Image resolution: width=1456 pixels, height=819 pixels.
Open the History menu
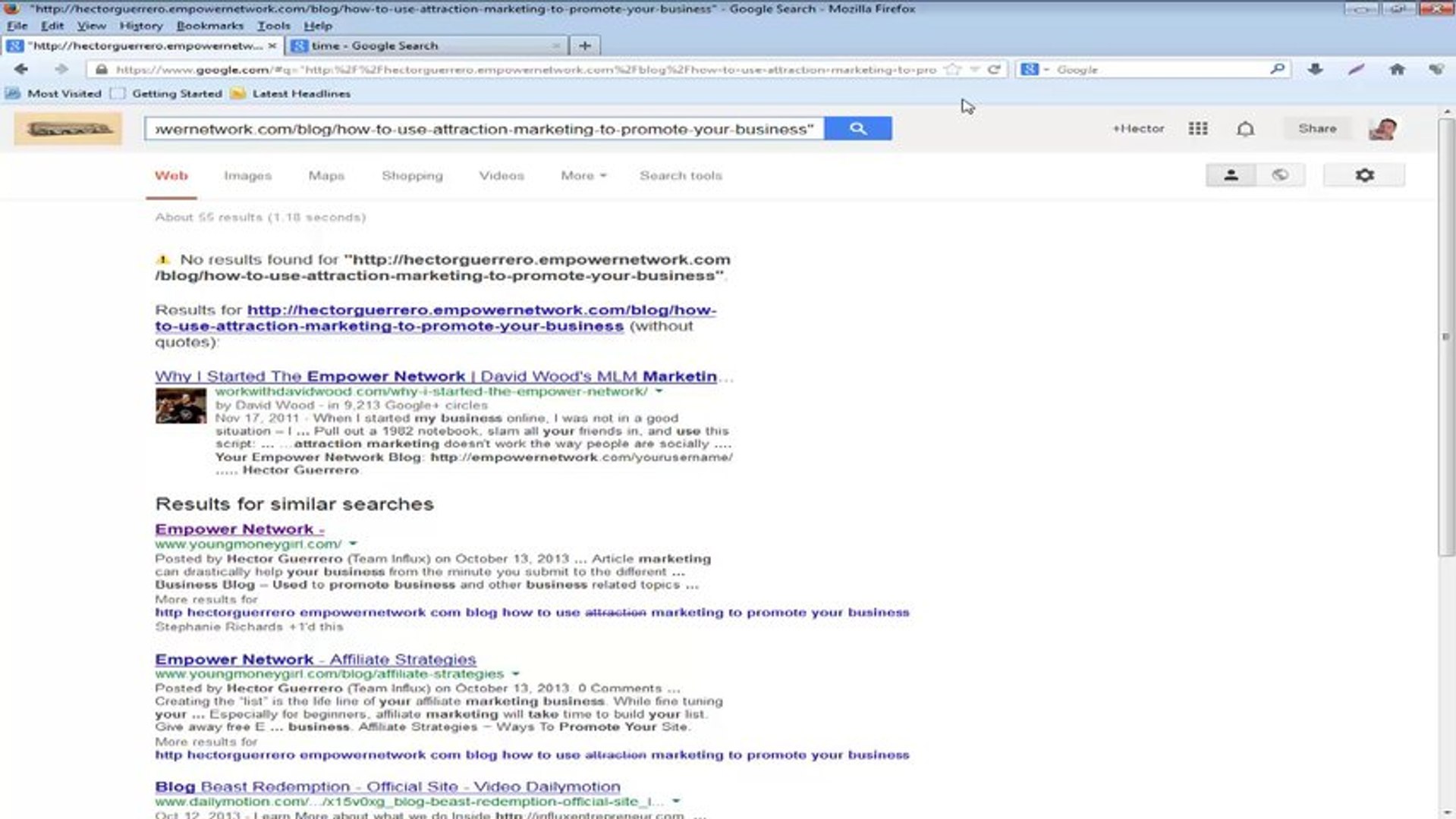tap(141, 26)
